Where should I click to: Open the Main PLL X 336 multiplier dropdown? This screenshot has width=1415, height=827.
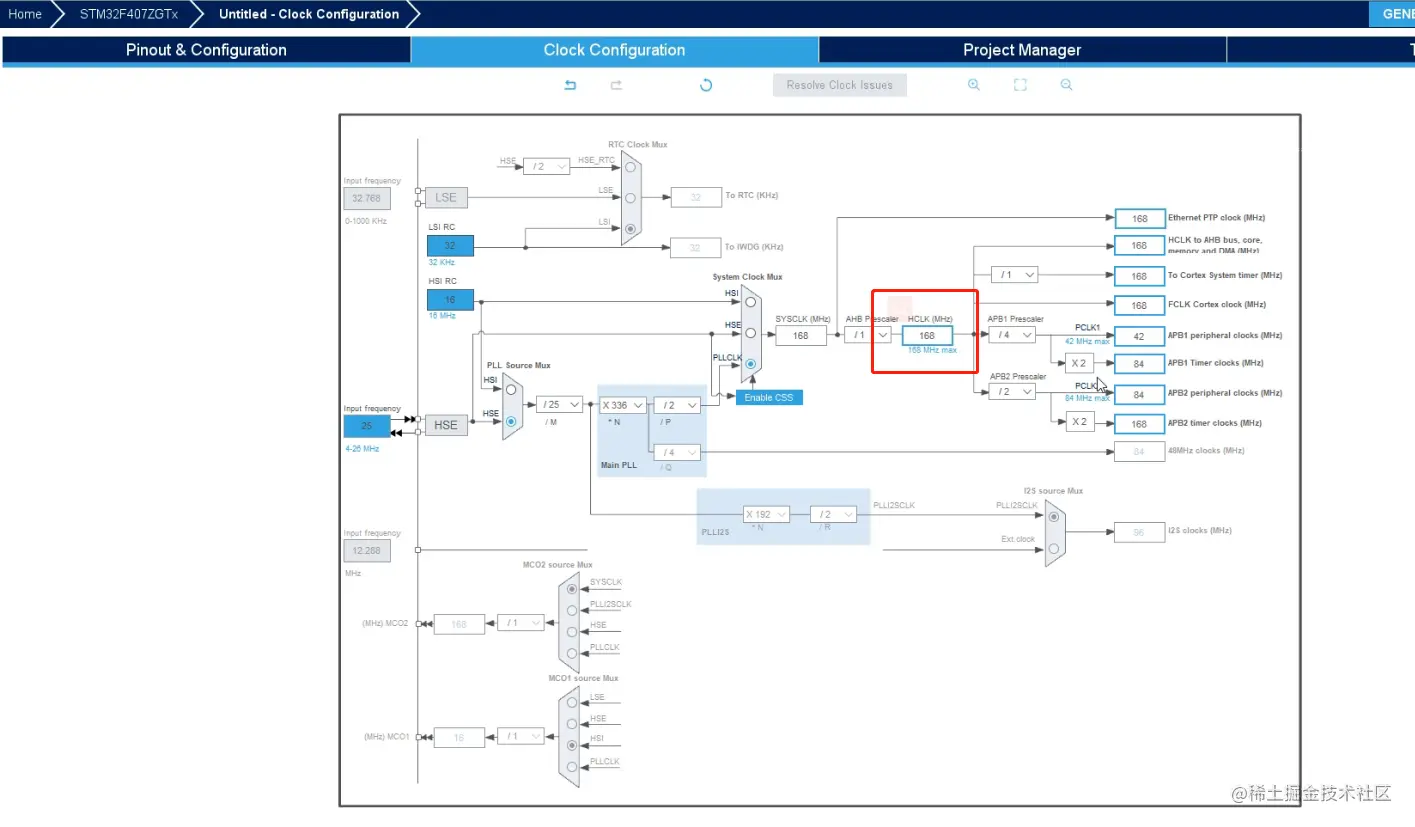point(622,405)
